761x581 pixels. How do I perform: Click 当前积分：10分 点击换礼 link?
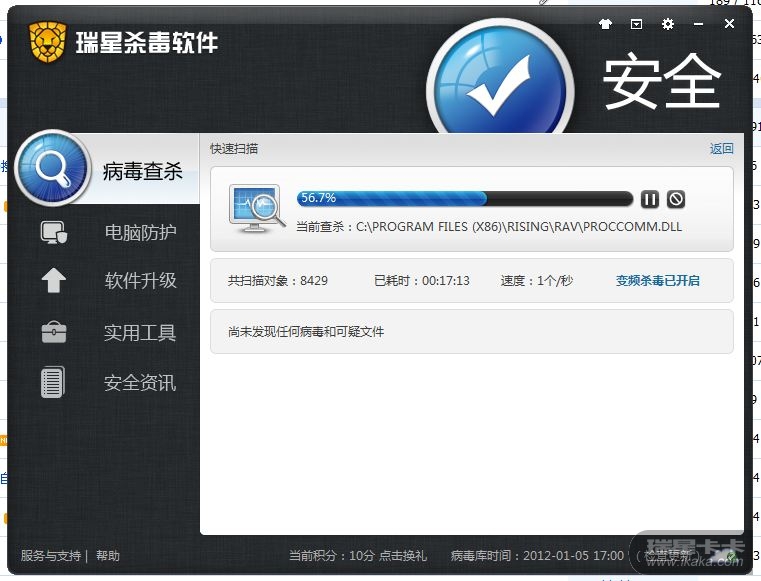(358, 555)
